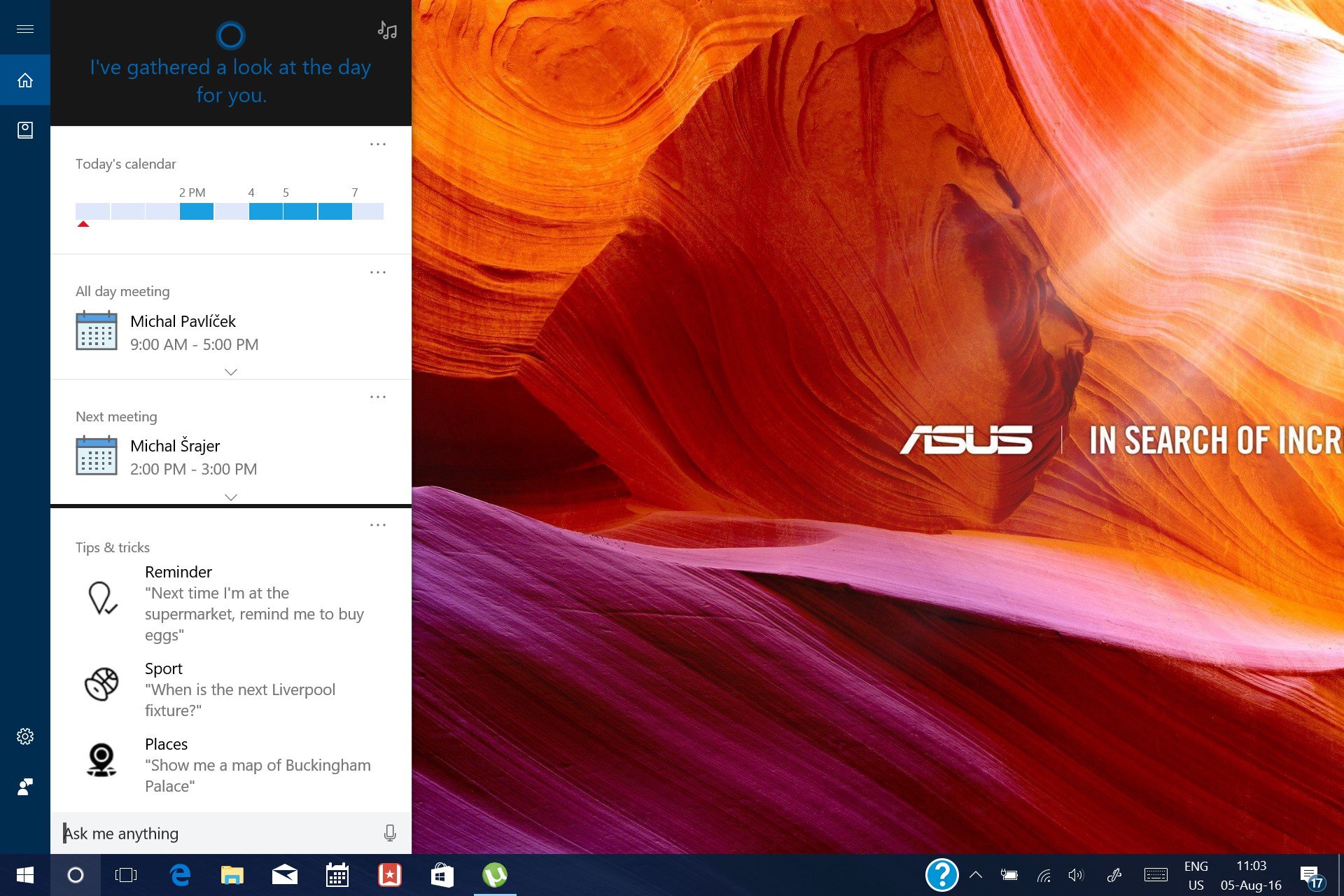Open the touch keyboard icon
The width and height of the screenshot is (1344, 896).
click(x=1156, y=875)
